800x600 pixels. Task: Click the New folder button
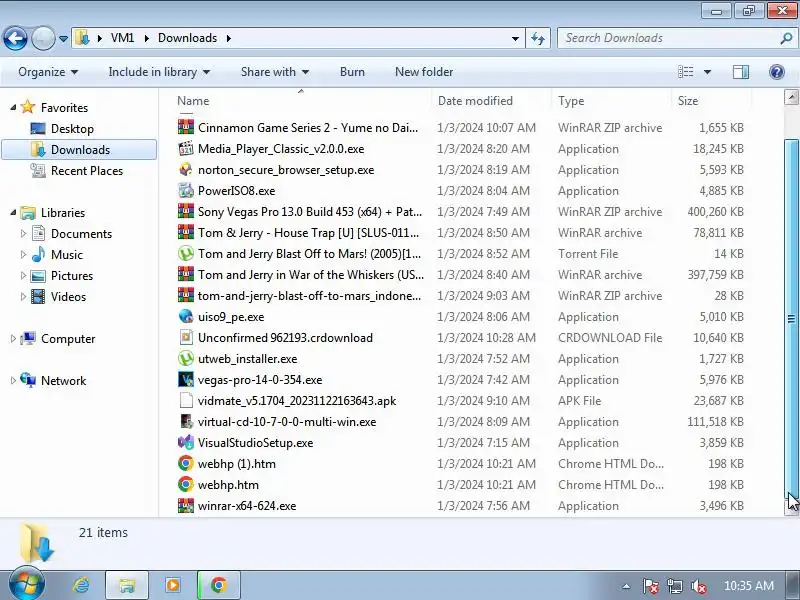pyautogui.click(x=424, y=72)
